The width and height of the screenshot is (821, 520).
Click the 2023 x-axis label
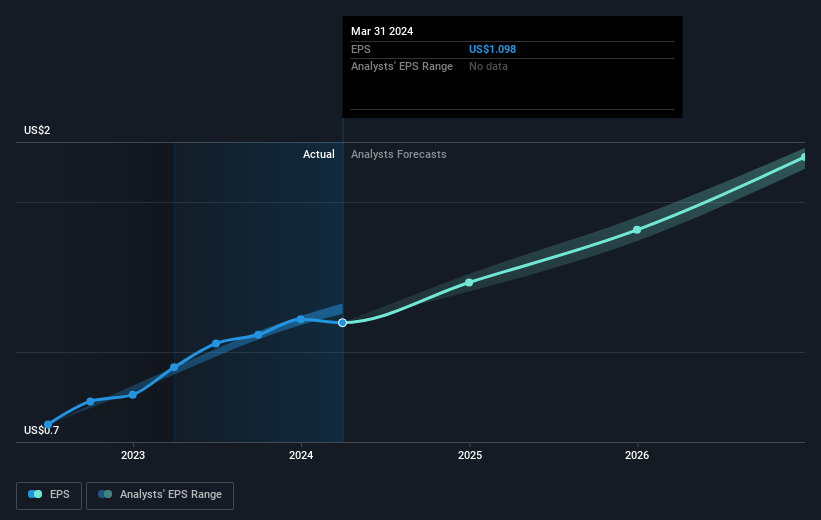click(133, 455)
